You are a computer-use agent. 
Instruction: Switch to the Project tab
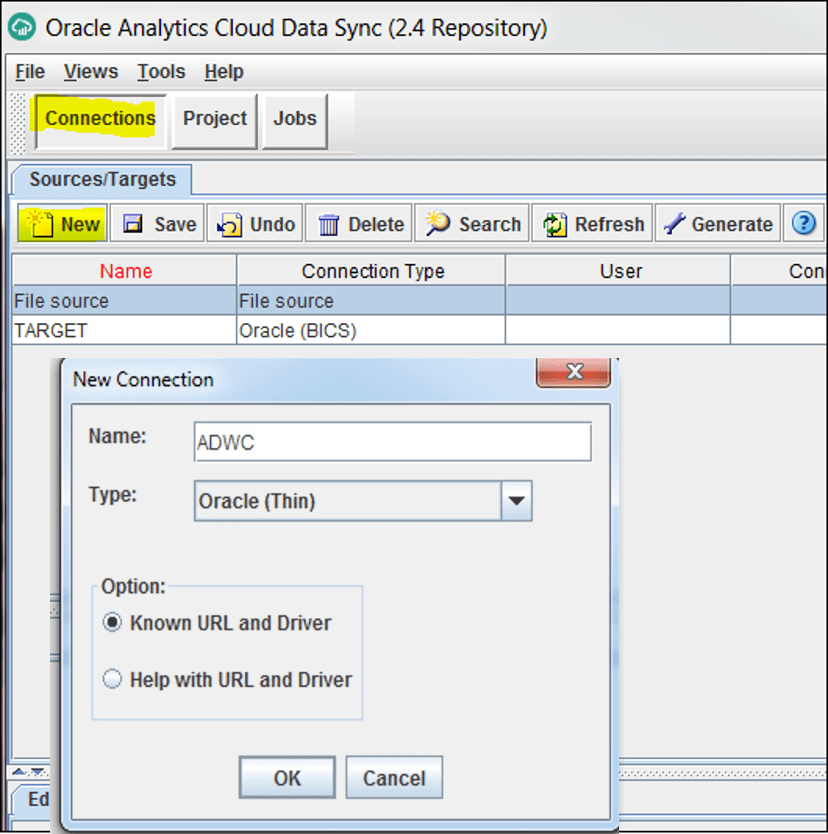point(214,118)
